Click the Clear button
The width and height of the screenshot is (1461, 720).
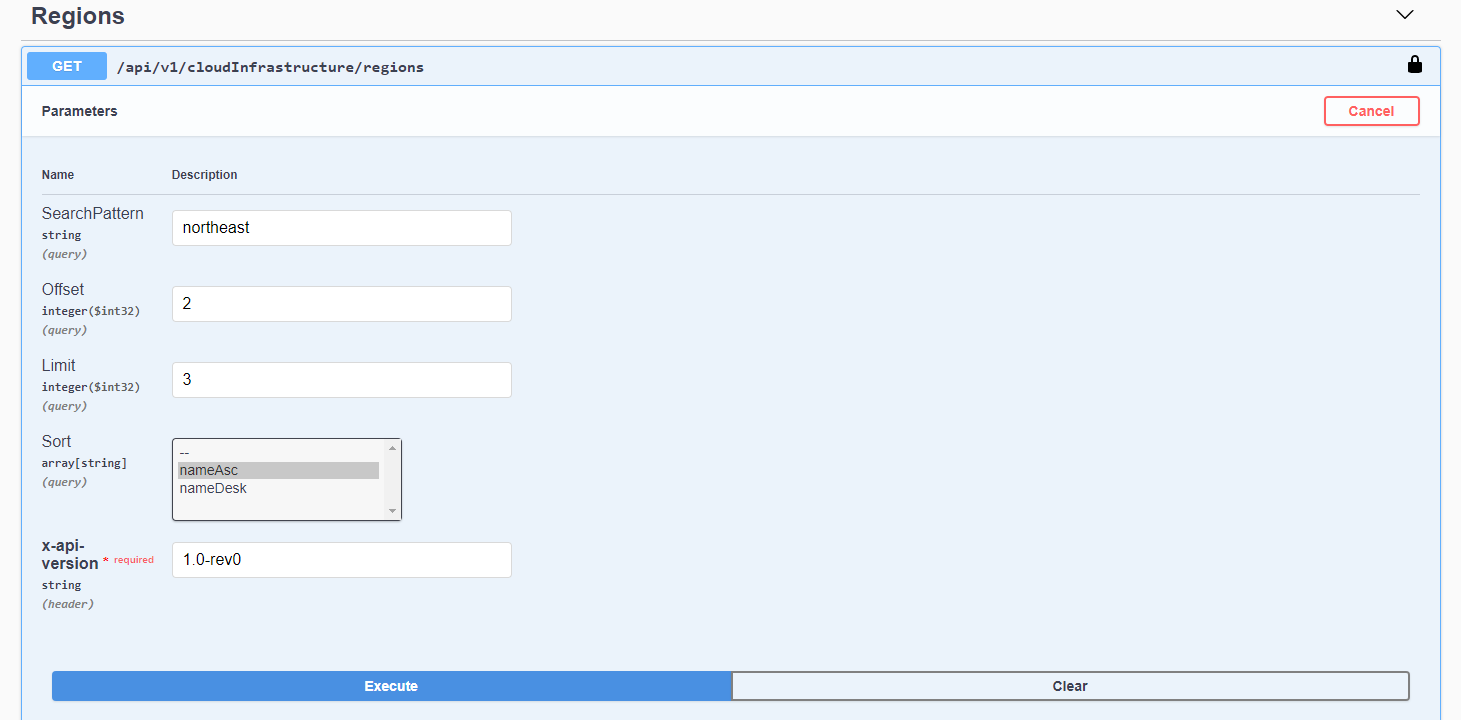coord(1070,686)
